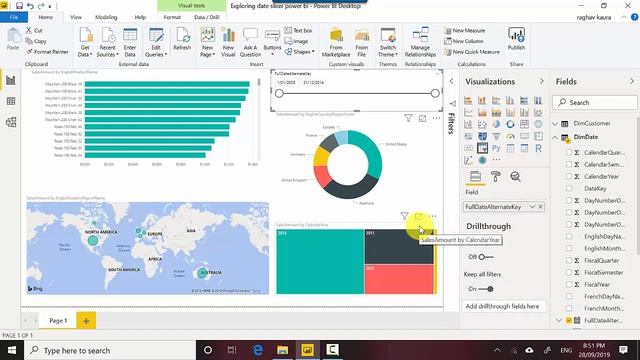Open the Recent Sources dropdown
Screen dimensions: 640x360
107,42
